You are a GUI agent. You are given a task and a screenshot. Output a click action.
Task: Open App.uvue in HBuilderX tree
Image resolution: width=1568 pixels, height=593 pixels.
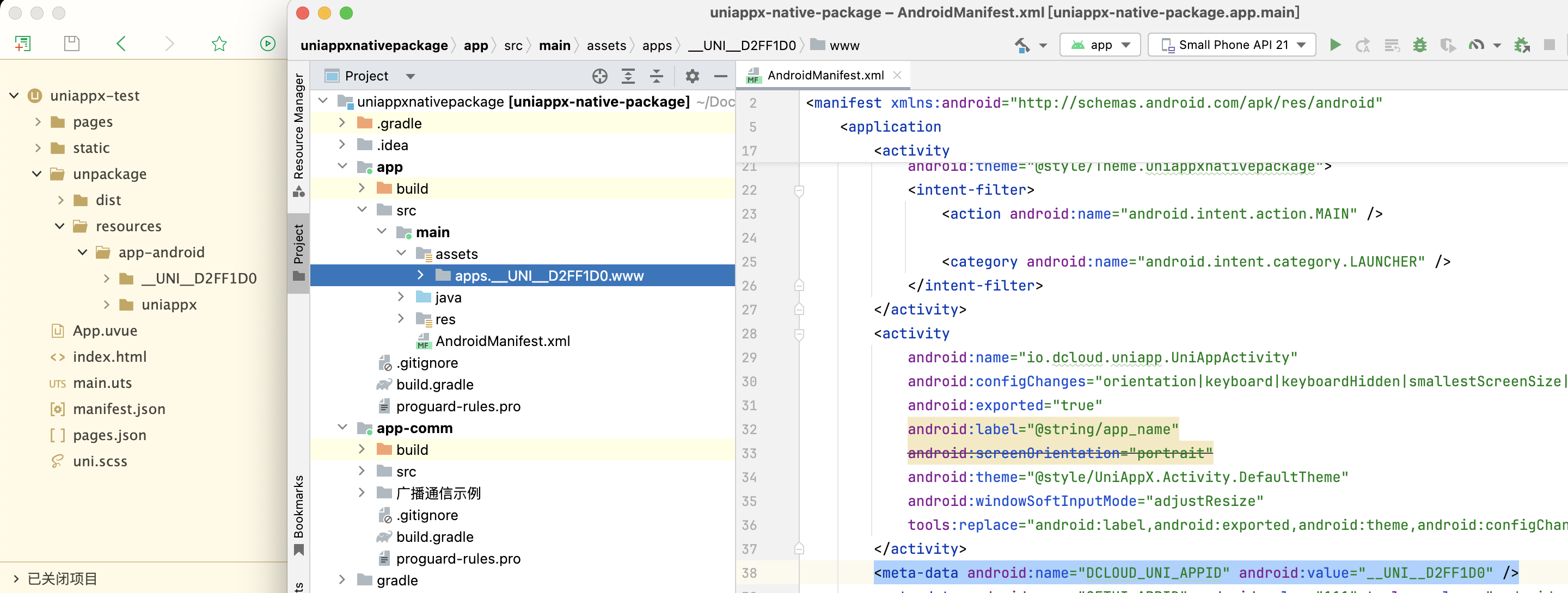(x=105, y=331)
